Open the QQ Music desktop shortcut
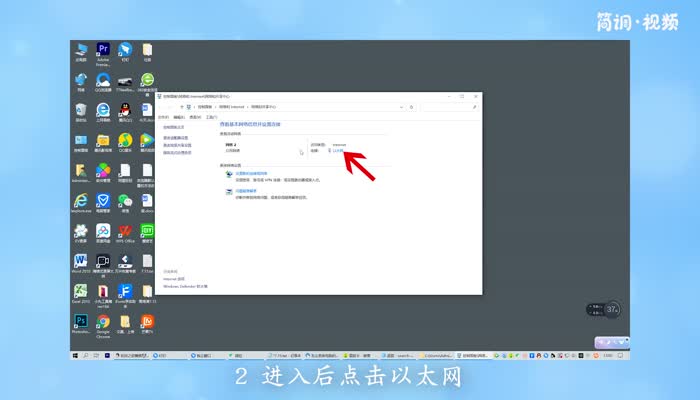Screen dimensions: 700x400 (x=125, y=143)
